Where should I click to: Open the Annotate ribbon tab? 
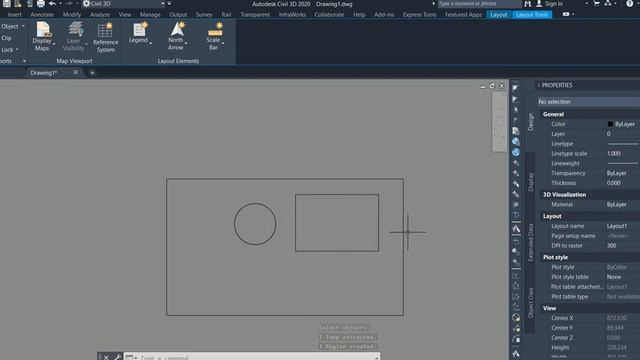(x=42, y=14)
